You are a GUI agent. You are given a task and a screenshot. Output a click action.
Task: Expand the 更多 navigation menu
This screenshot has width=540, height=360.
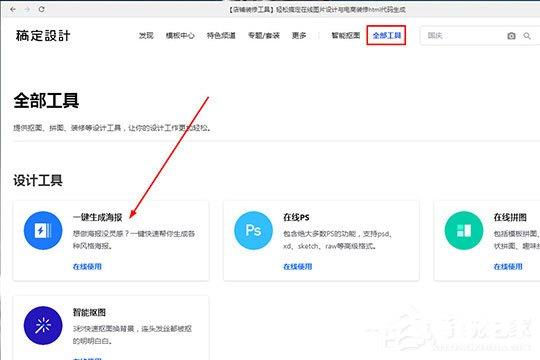click(299, 35)
